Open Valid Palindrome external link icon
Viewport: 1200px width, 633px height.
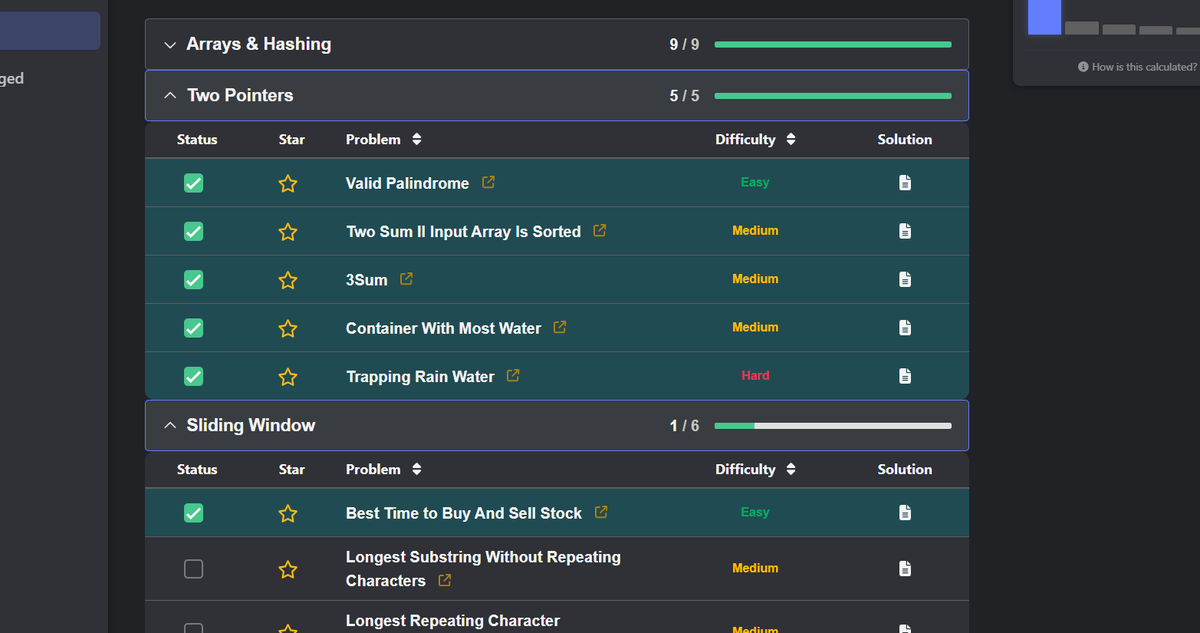pyautogui.click(x=488, y=183)
